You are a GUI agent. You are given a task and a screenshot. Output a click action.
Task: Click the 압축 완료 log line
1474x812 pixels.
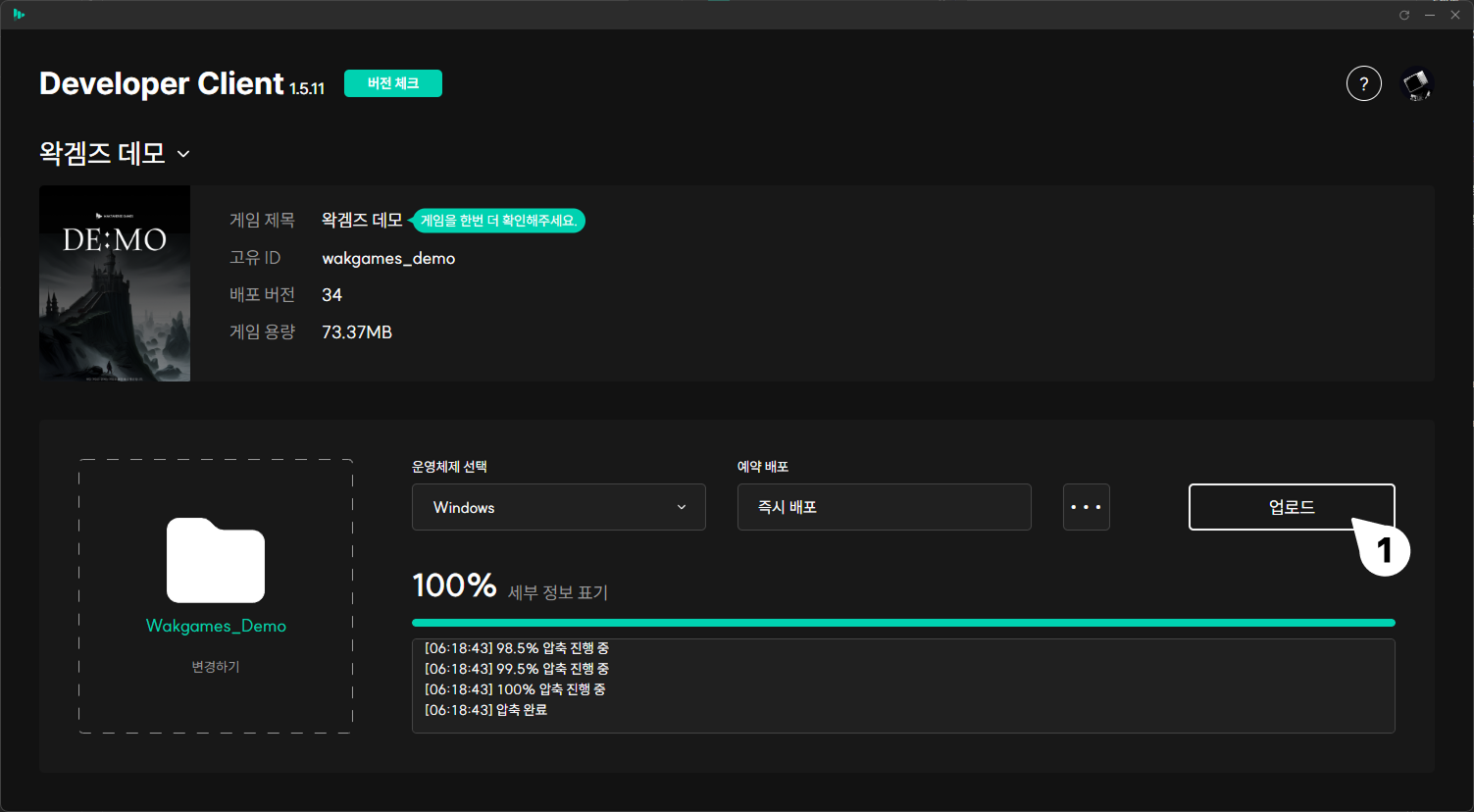[486, 710]
